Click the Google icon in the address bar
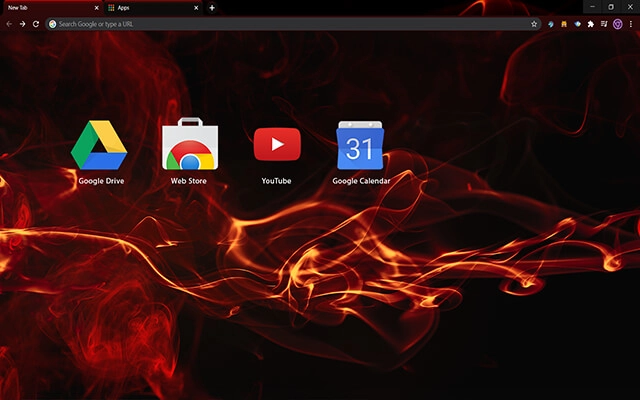 53,24
